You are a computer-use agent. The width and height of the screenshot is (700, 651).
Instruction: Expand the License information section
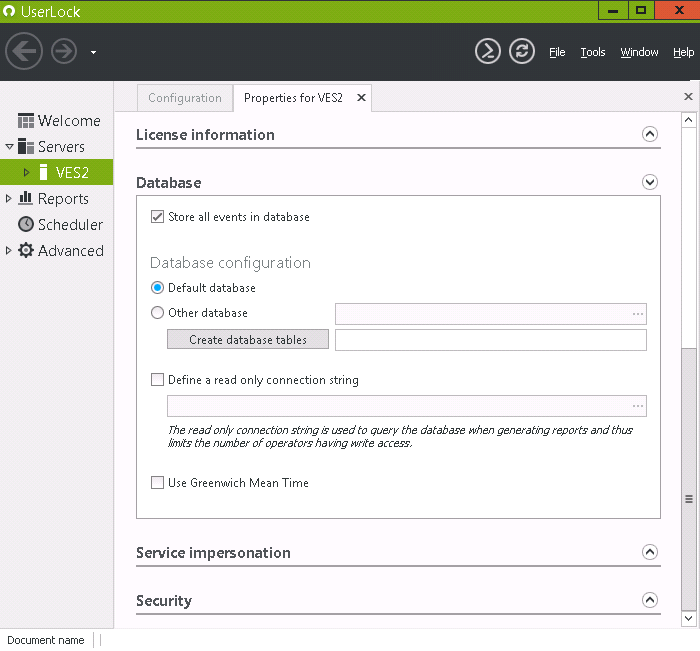[x=650, y=134]
